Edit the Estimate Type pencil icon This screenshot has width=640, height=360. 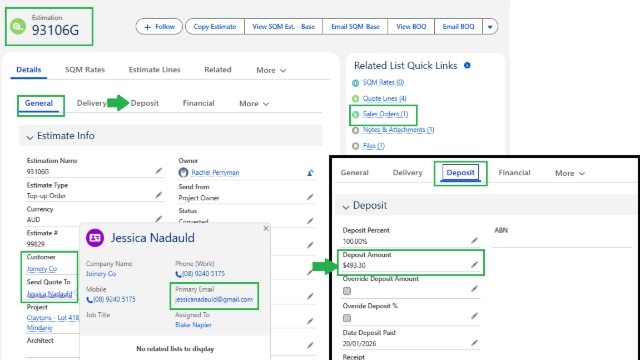click(158, 195)
